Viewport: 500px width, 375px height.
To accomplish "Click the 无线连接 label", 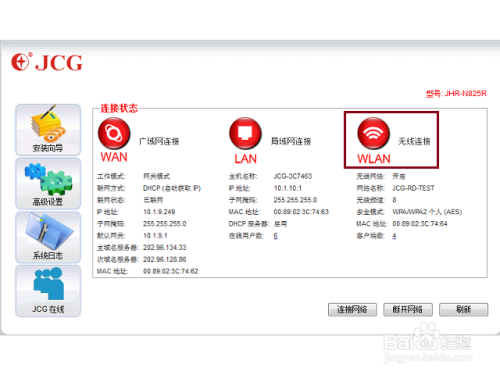I will point(414,141).
